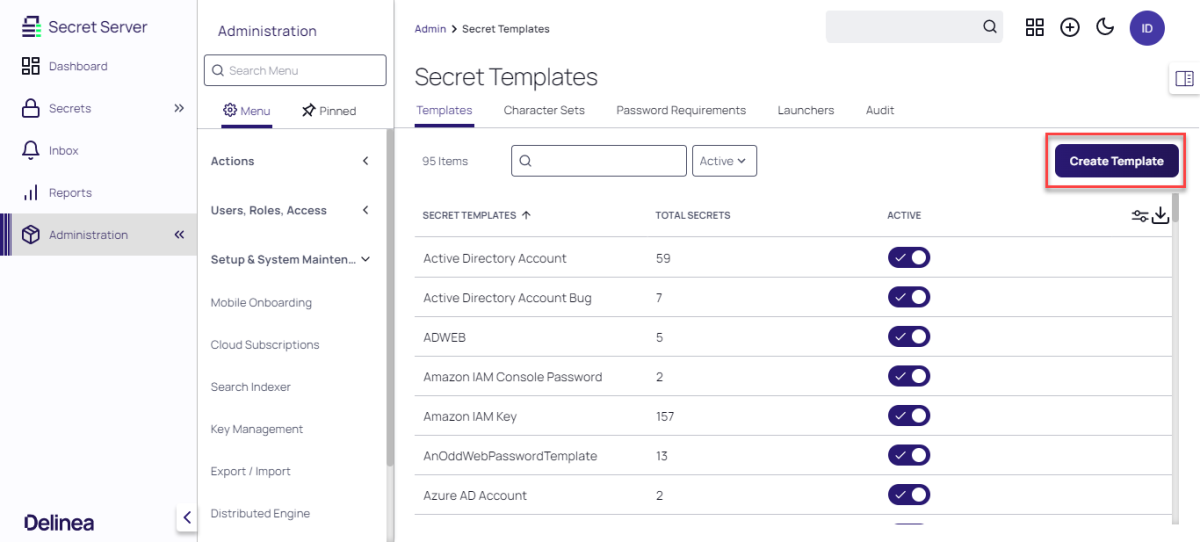Click the grid apps icon in header

tap(1035, 28)
